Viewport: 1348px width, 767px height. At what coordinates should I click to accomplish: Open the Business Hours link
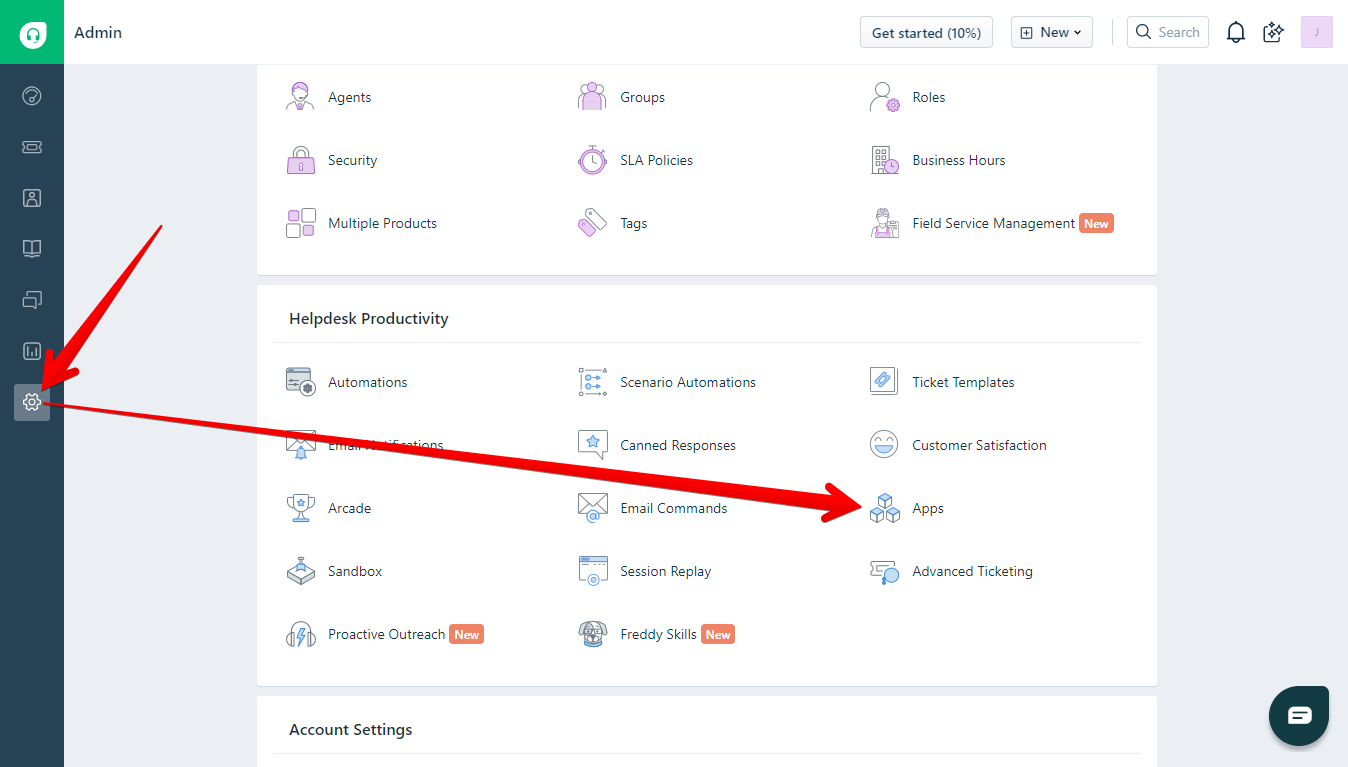958,160
